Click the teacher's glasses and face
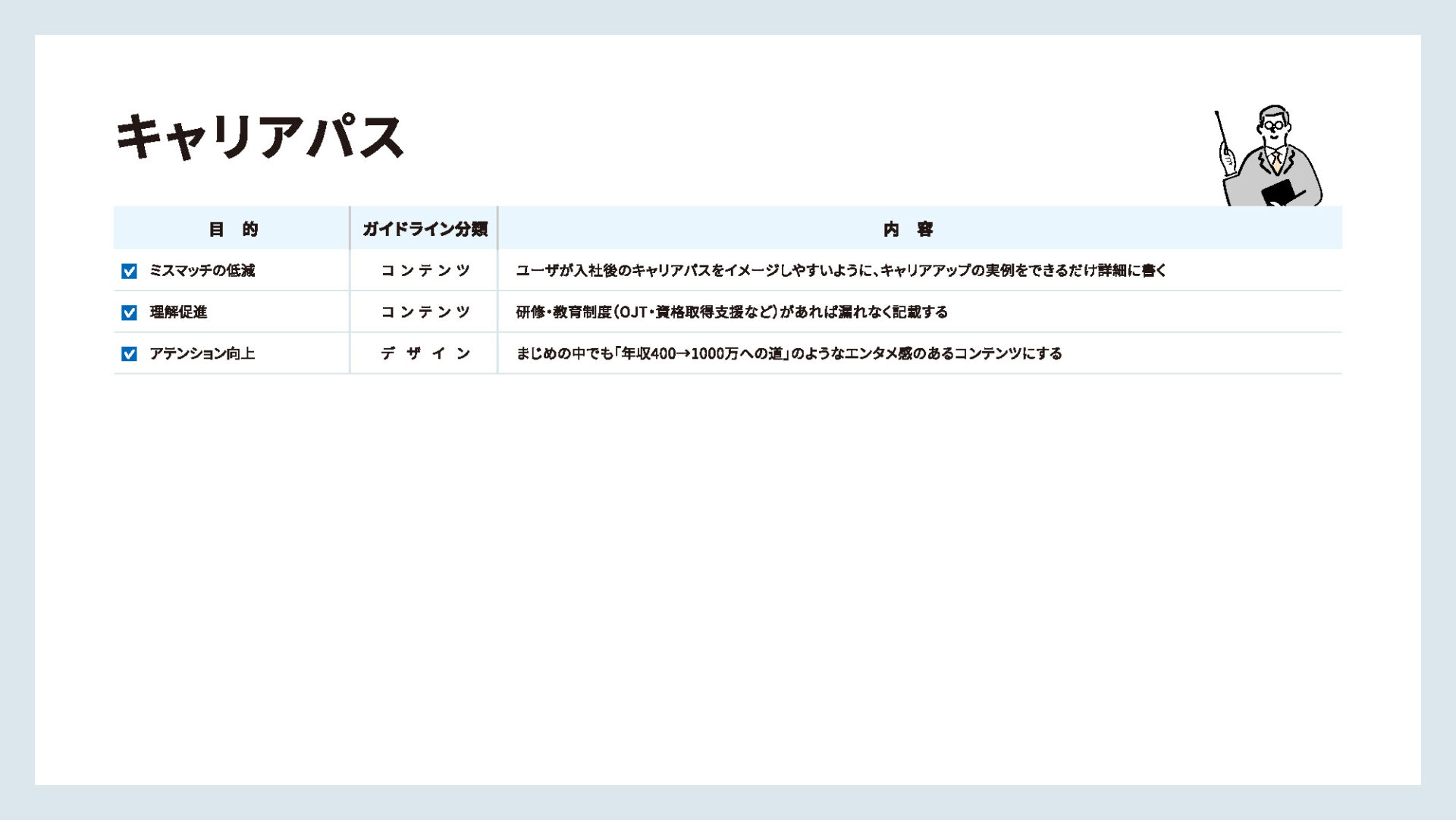The width and height of the screenshot is (1456, 820). (1273, 125)
